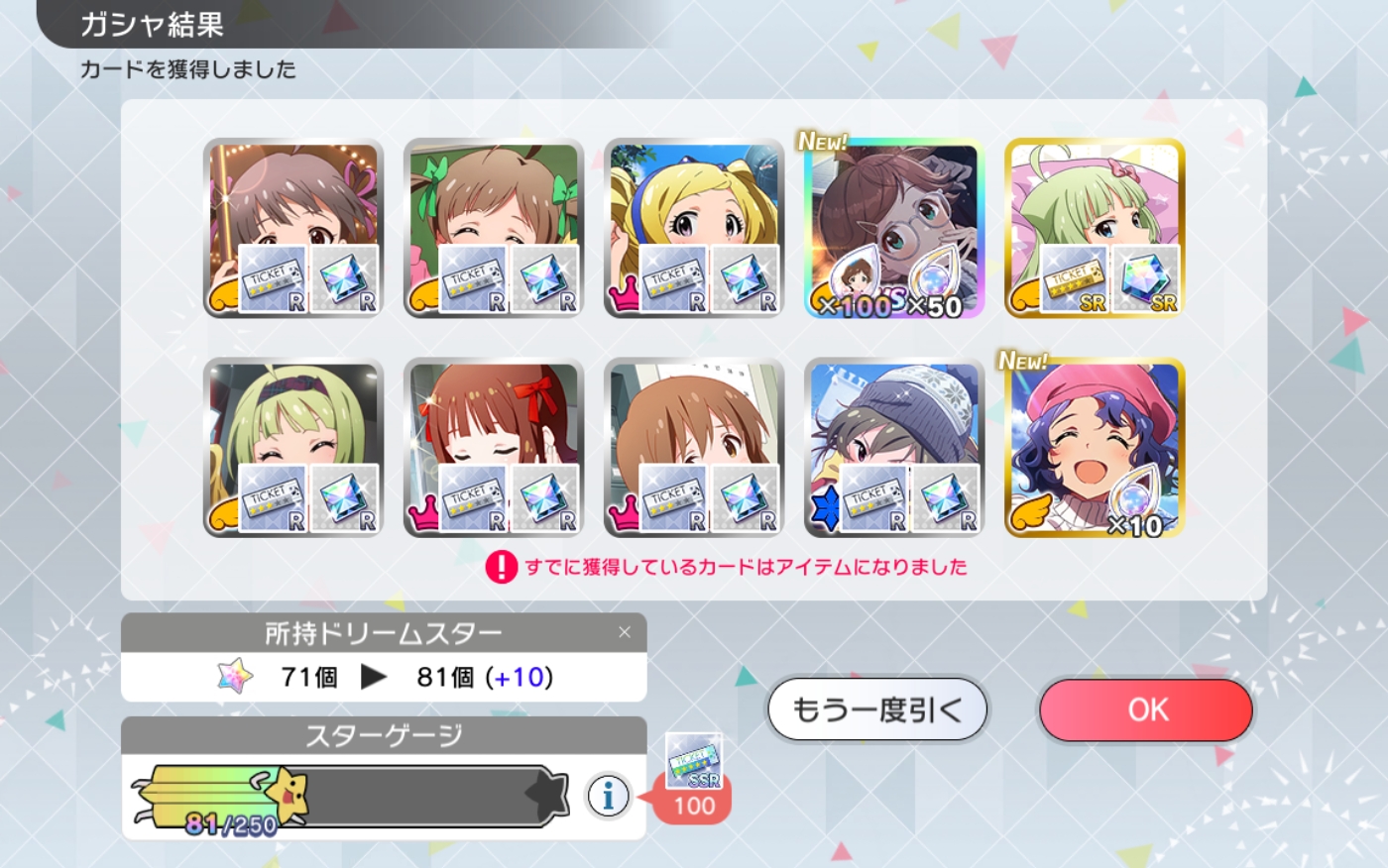The width and height of the screenshot is (1388, 868).
Task: Select the gray beanie girl card
Action: point(893,448)
